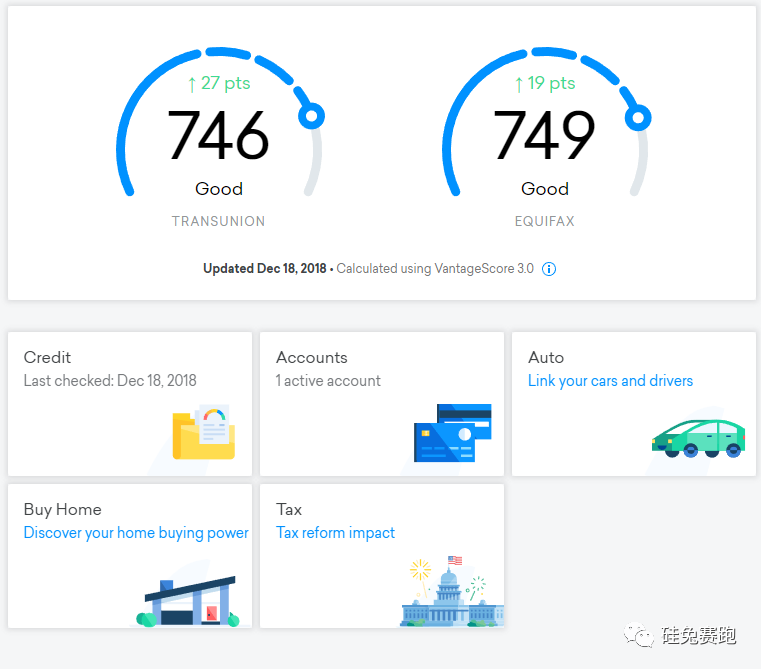The width and height of the screenshot is (761, 669).
Task: Click the Good rating under 746
Action: 219,189
